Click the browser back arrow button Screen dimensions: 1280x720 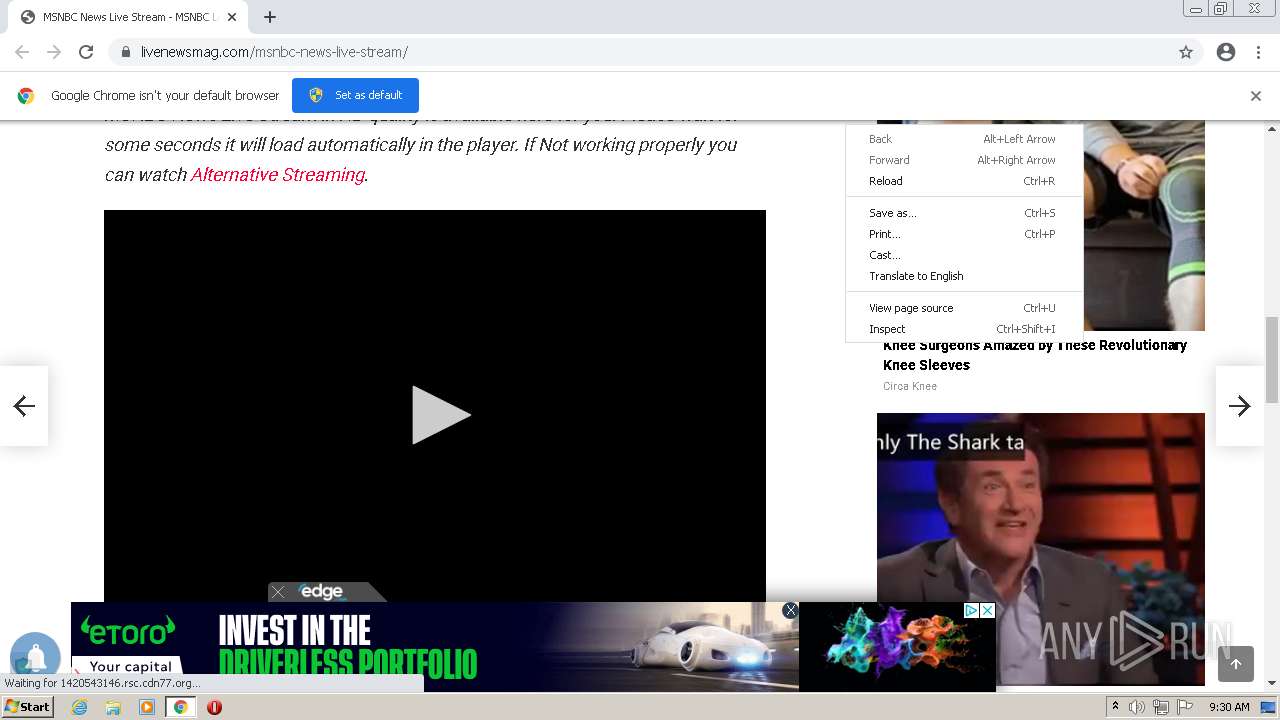pos(22,52)
